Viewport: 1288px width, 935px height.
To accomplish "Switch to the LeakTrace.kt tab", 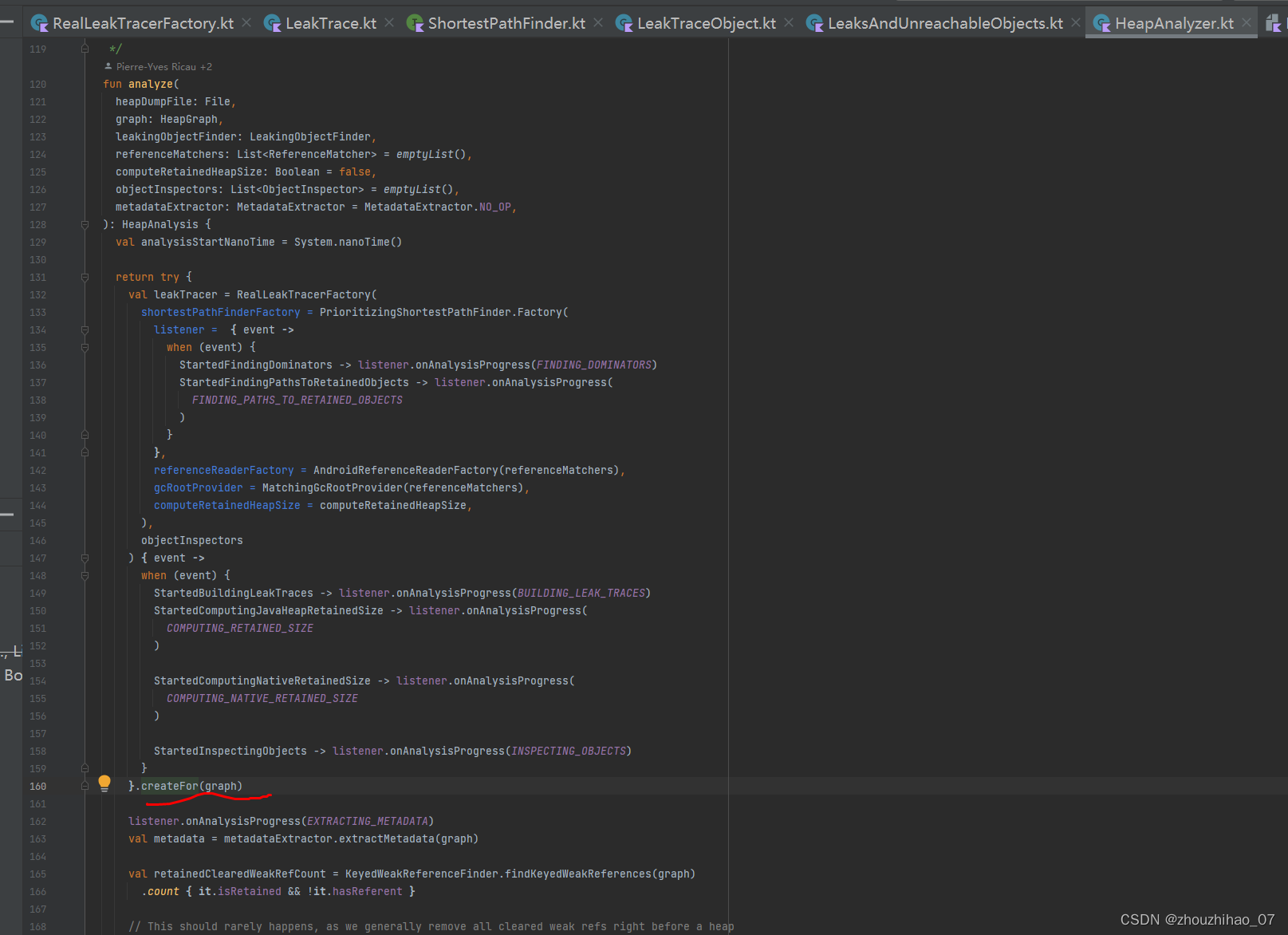I will [x=331, y=23].
